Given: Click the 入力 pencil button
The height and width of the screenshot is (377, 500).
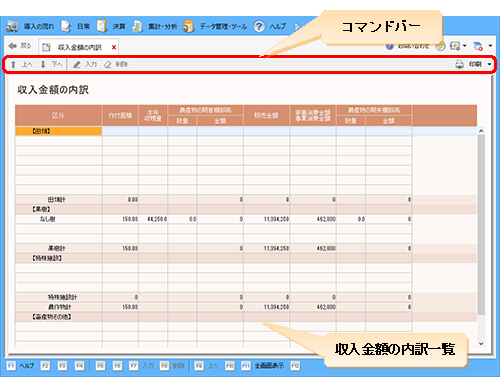Looking at the screenshot, I should tap(85, 64).
